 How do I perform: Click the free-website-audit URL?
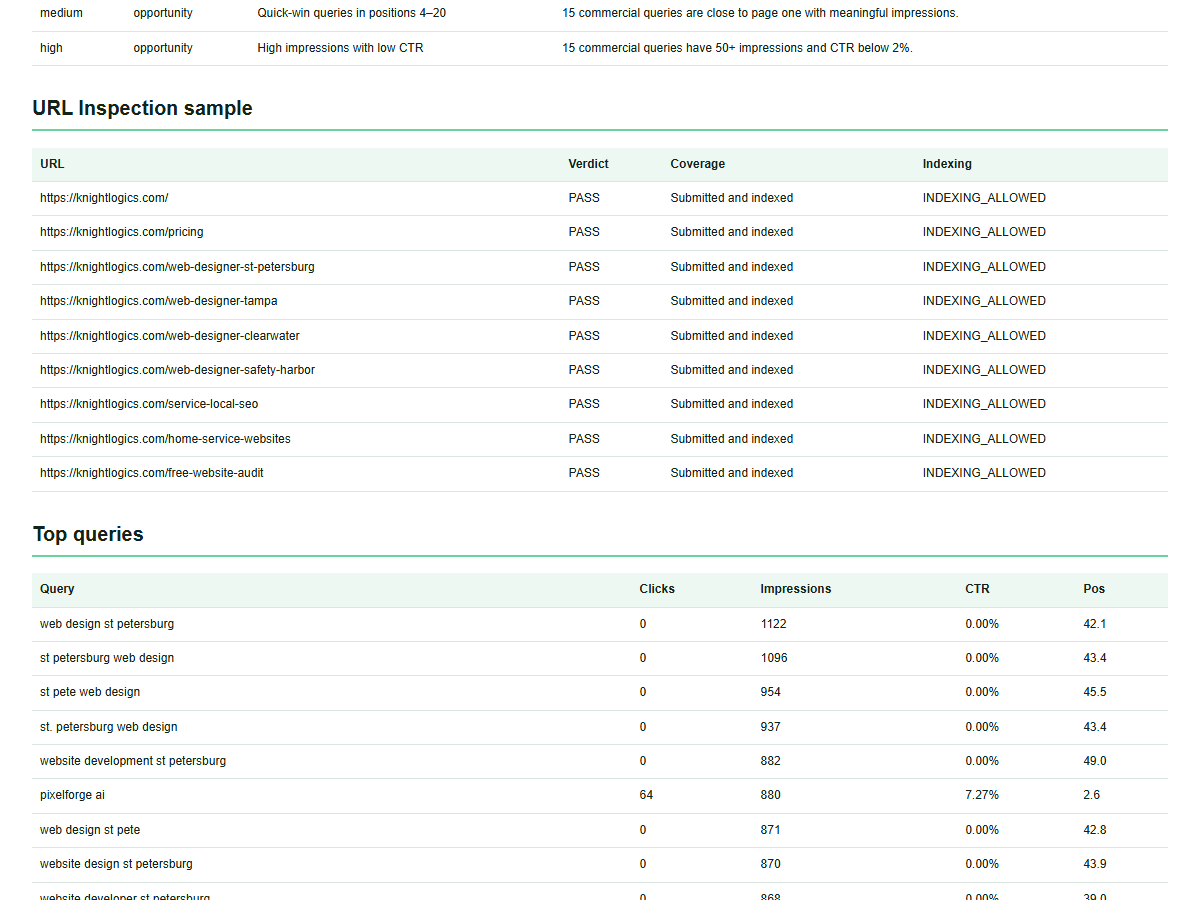[152, 473]
